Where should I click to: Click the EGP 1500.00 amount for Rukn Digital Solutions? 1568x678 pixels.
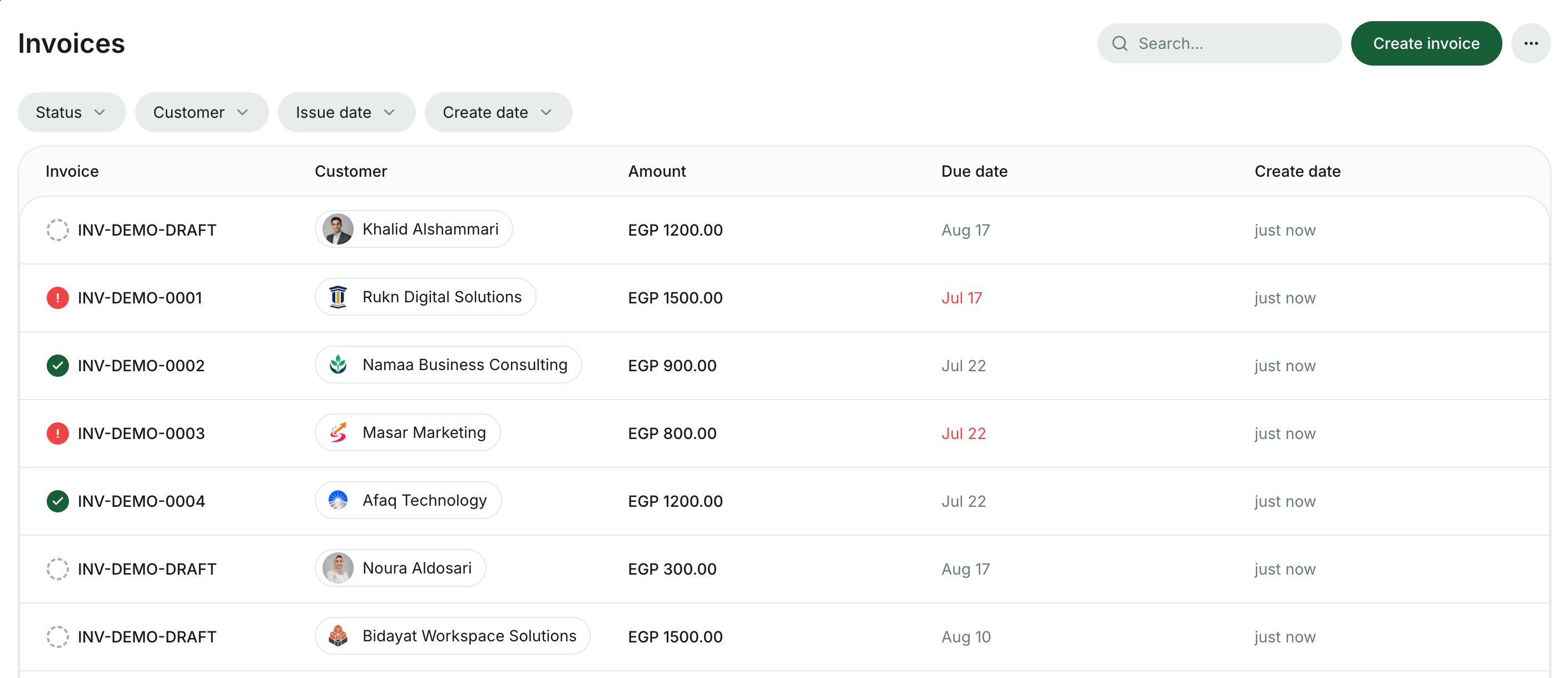point(675,298)
